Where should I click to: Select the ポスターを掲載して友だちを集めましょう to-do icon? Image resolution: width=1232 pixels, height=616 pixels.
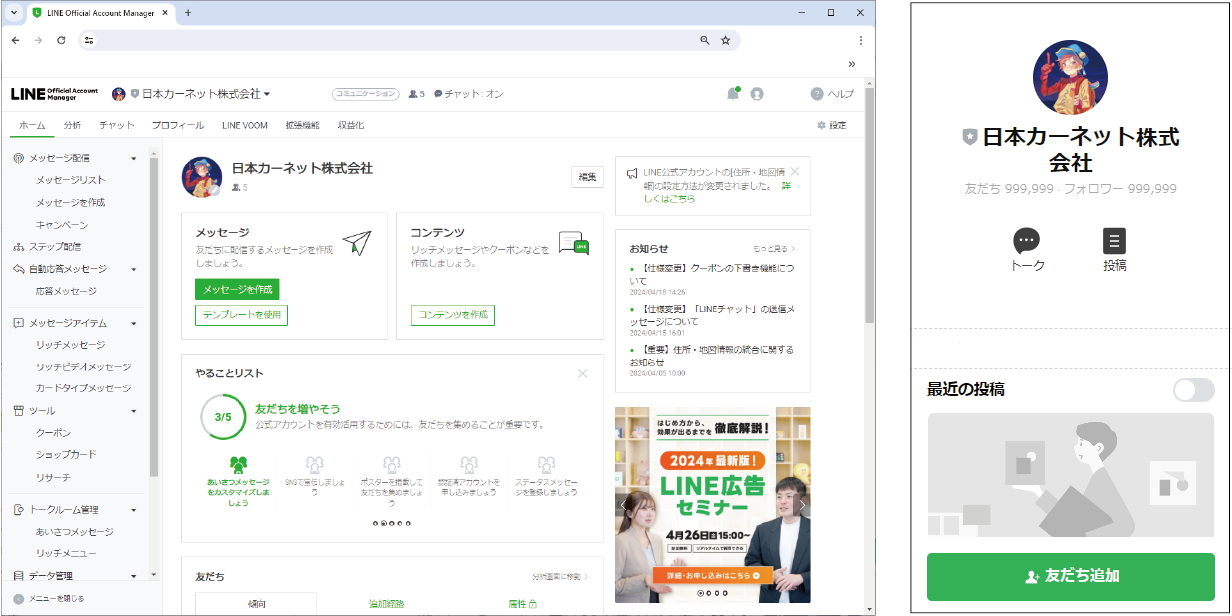point(391,465)
